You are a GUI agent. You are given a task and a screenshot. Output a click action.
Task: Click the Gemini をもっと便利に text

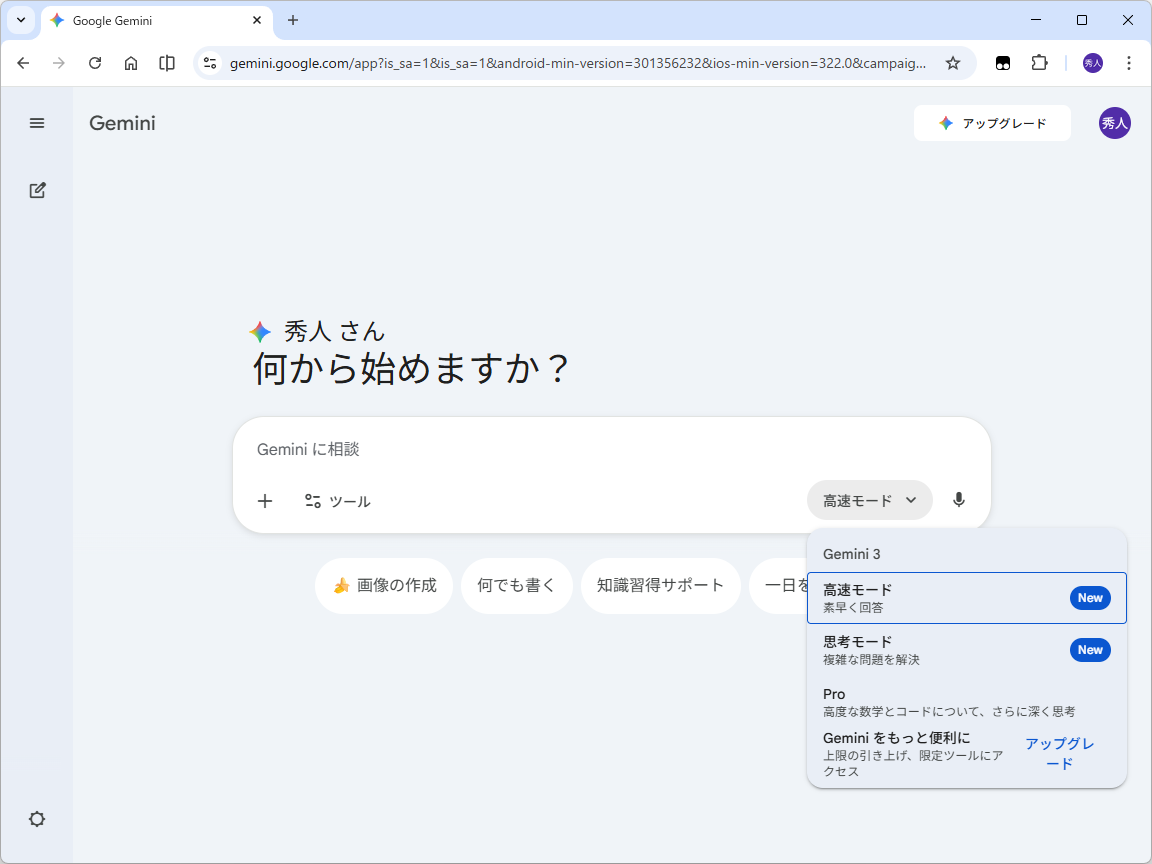(x=896, y=738)
